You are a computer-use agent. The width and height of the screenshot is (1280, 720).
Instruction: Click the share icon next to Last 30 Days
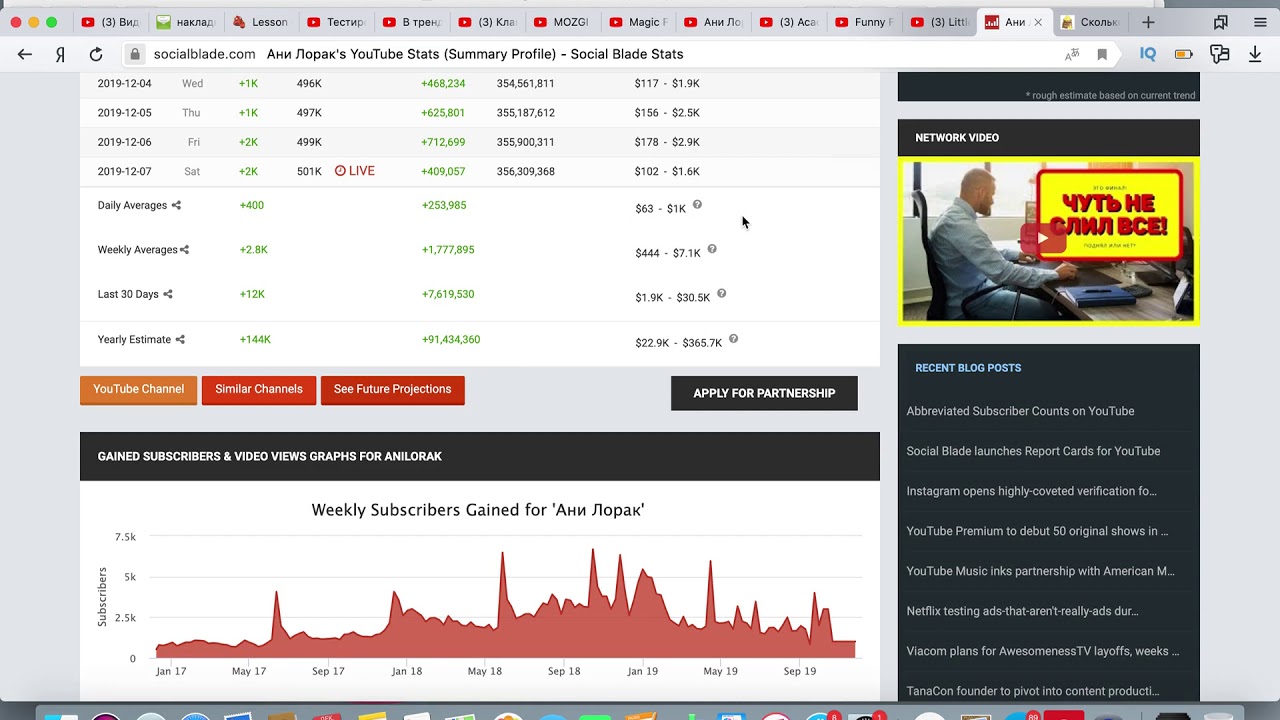168,294
